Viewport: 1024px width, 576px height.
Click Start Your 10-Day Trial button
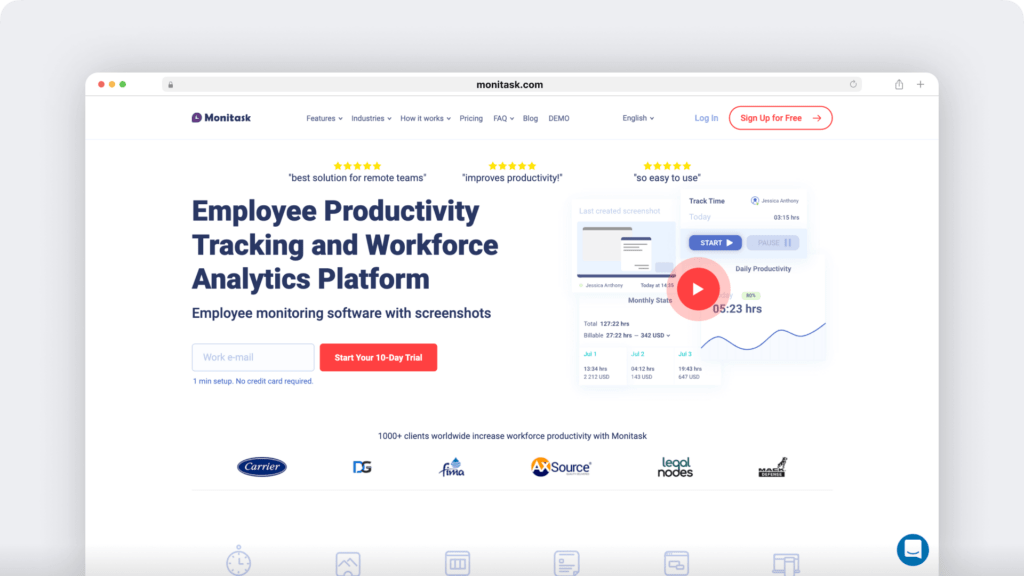click(378, 357)
